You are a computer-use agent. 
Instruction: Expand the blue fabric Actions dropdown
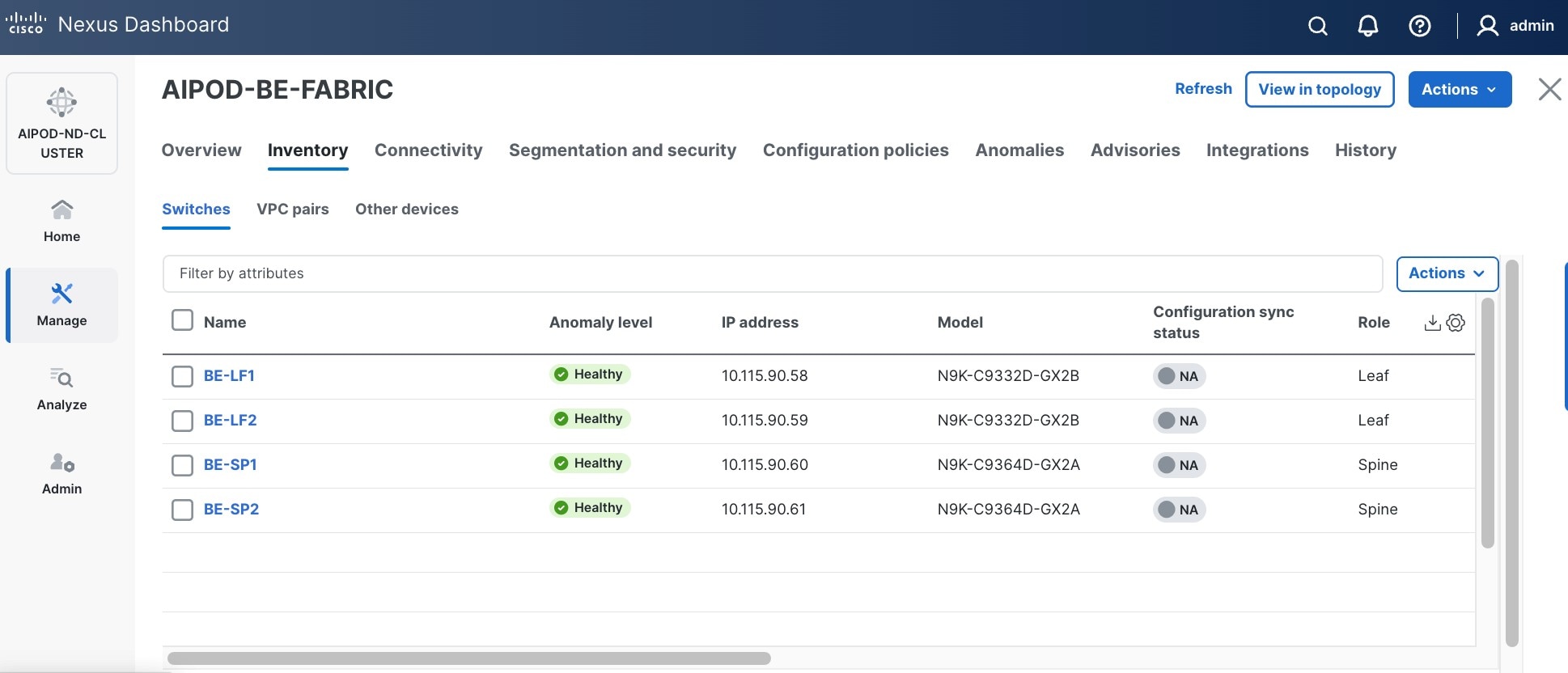click(1460, 90)
